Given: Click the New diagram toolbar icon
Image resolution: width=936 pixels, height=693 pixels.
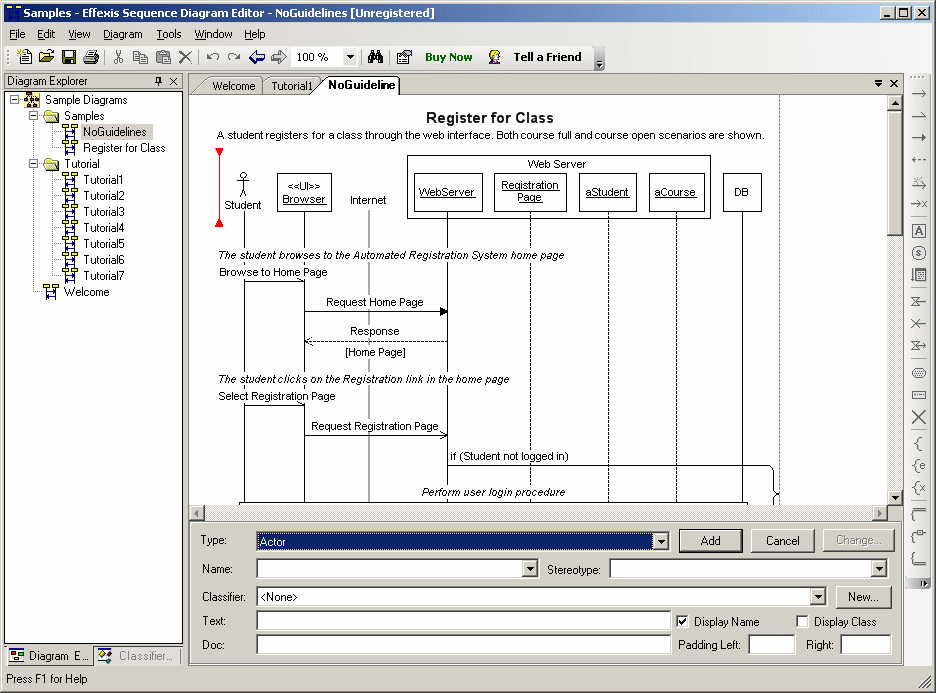Looking at the screenshot, I should pos(23,57).
